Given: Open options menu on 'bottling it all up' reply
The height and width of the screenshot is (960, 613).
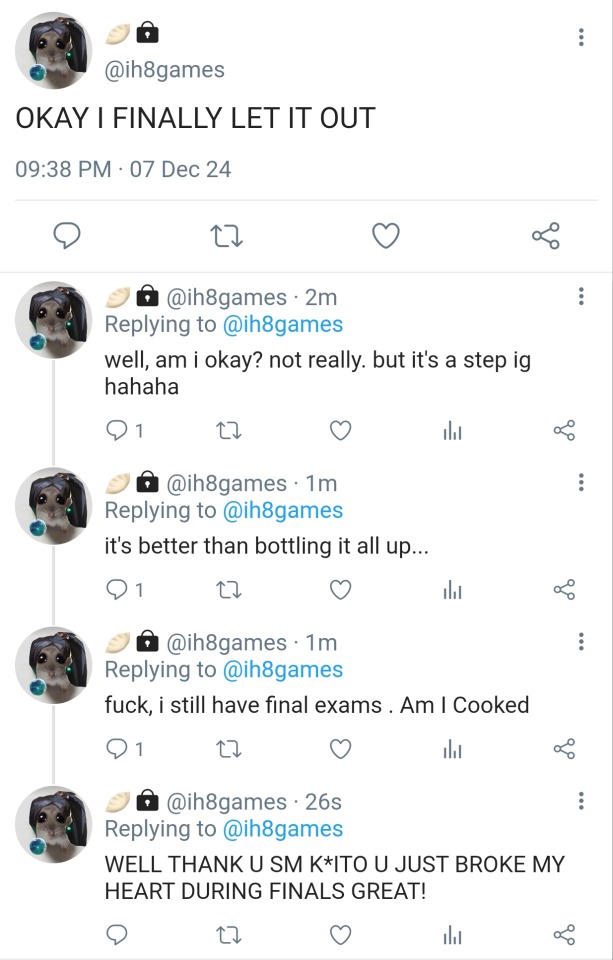Looking at the screenshot, I should 581,483.
